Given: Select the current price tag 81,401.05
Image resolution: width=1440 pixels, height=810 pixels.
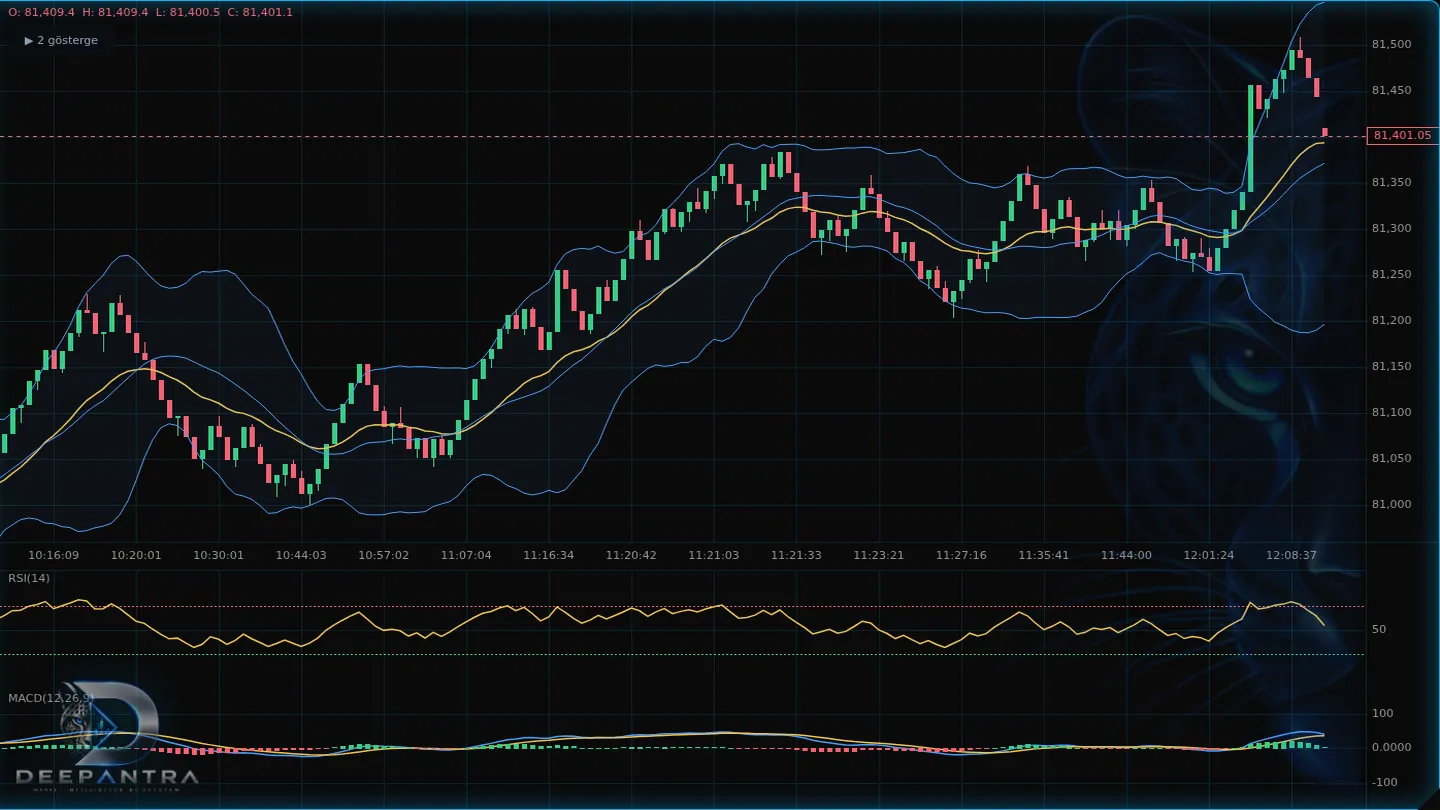Looking at the screenshot, I should [1402, 135].
